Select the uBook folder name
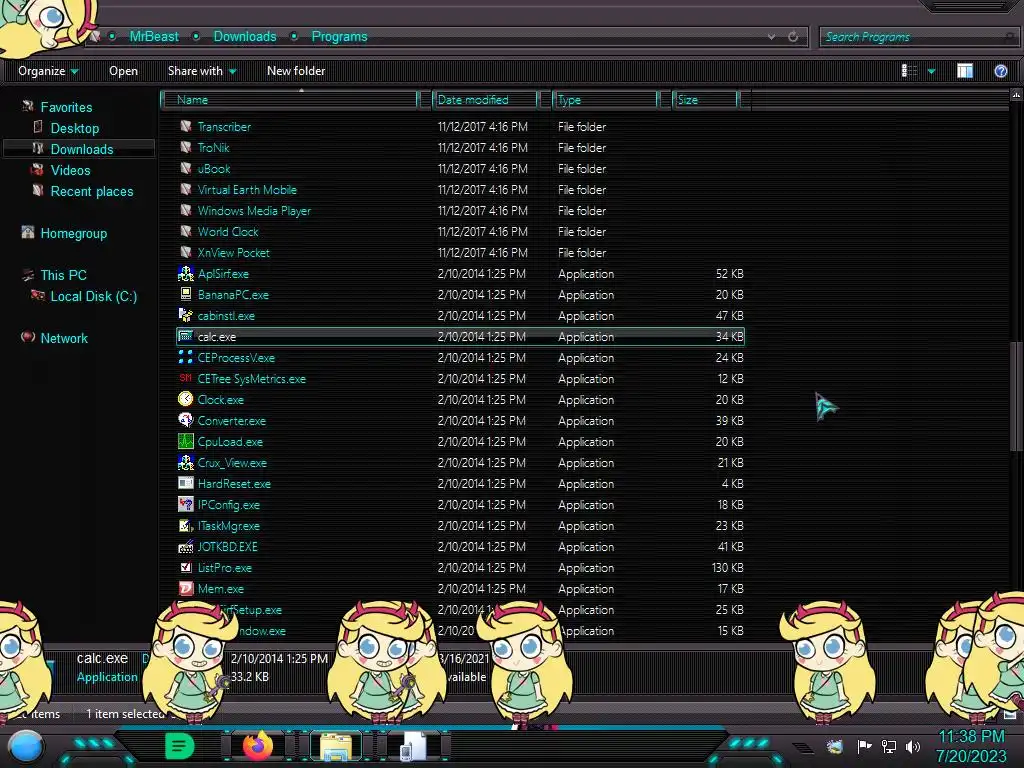This screenshot has height=768, width=1024. coord(214,168)
